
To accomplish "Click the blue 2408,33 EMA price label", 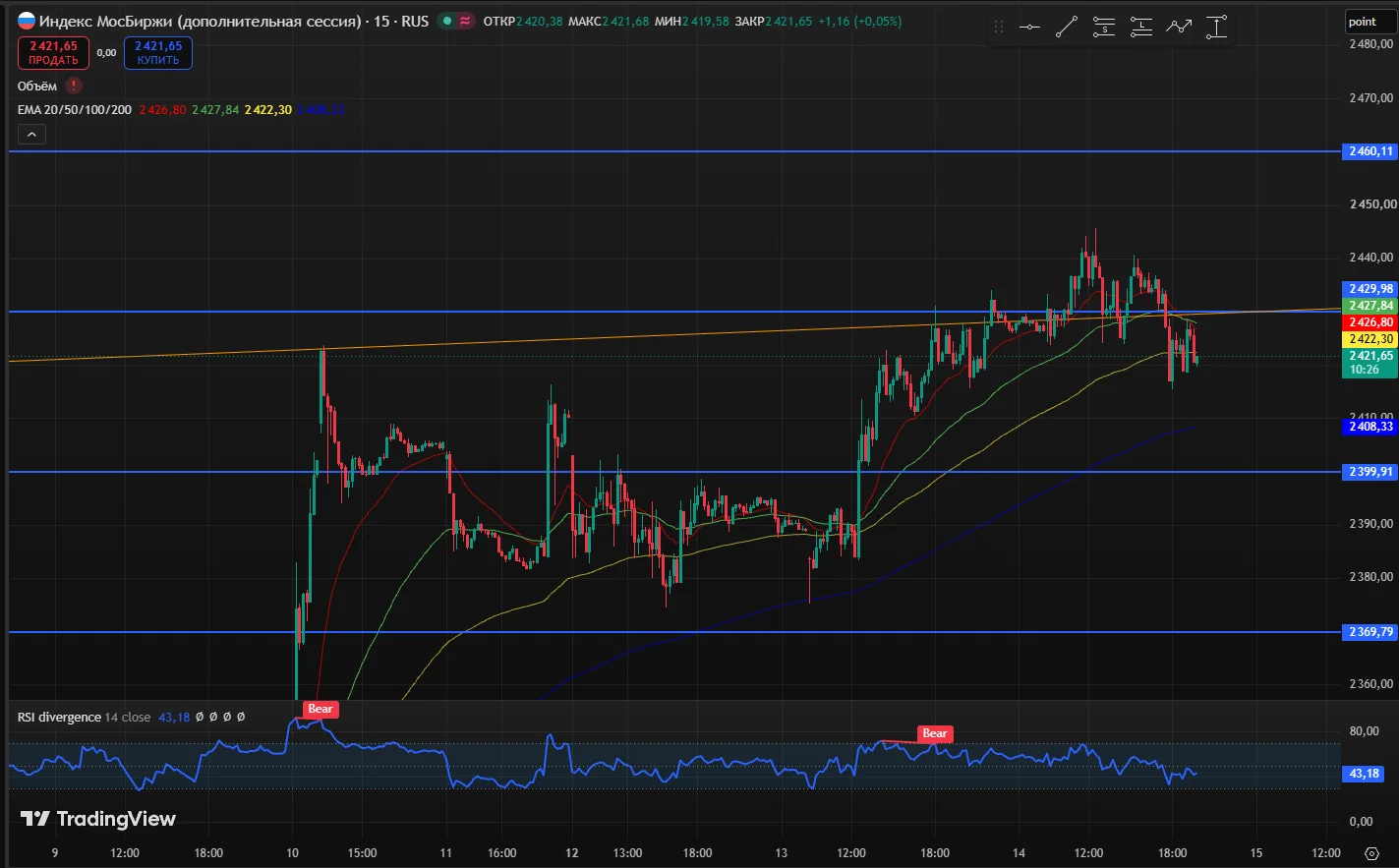I will (x=1370, y=427).
